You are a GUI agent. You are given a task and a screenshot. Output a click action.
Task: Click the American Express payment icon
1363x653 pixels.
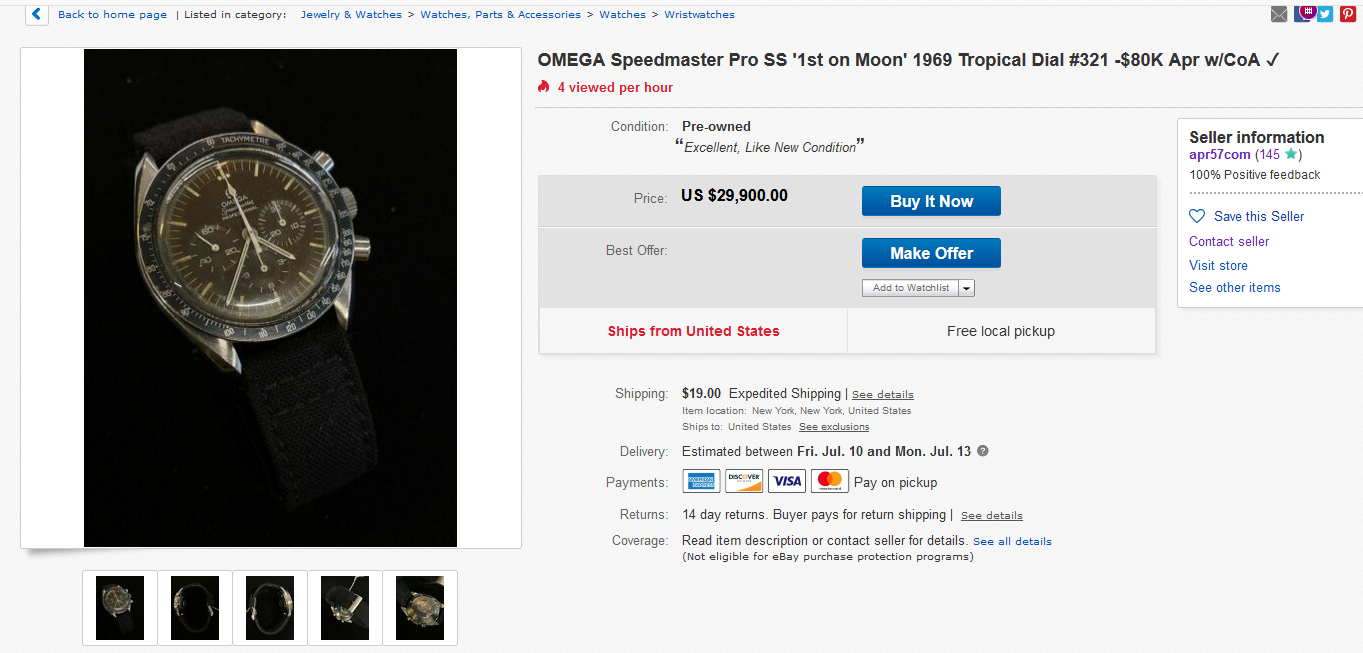coord(701,481)
